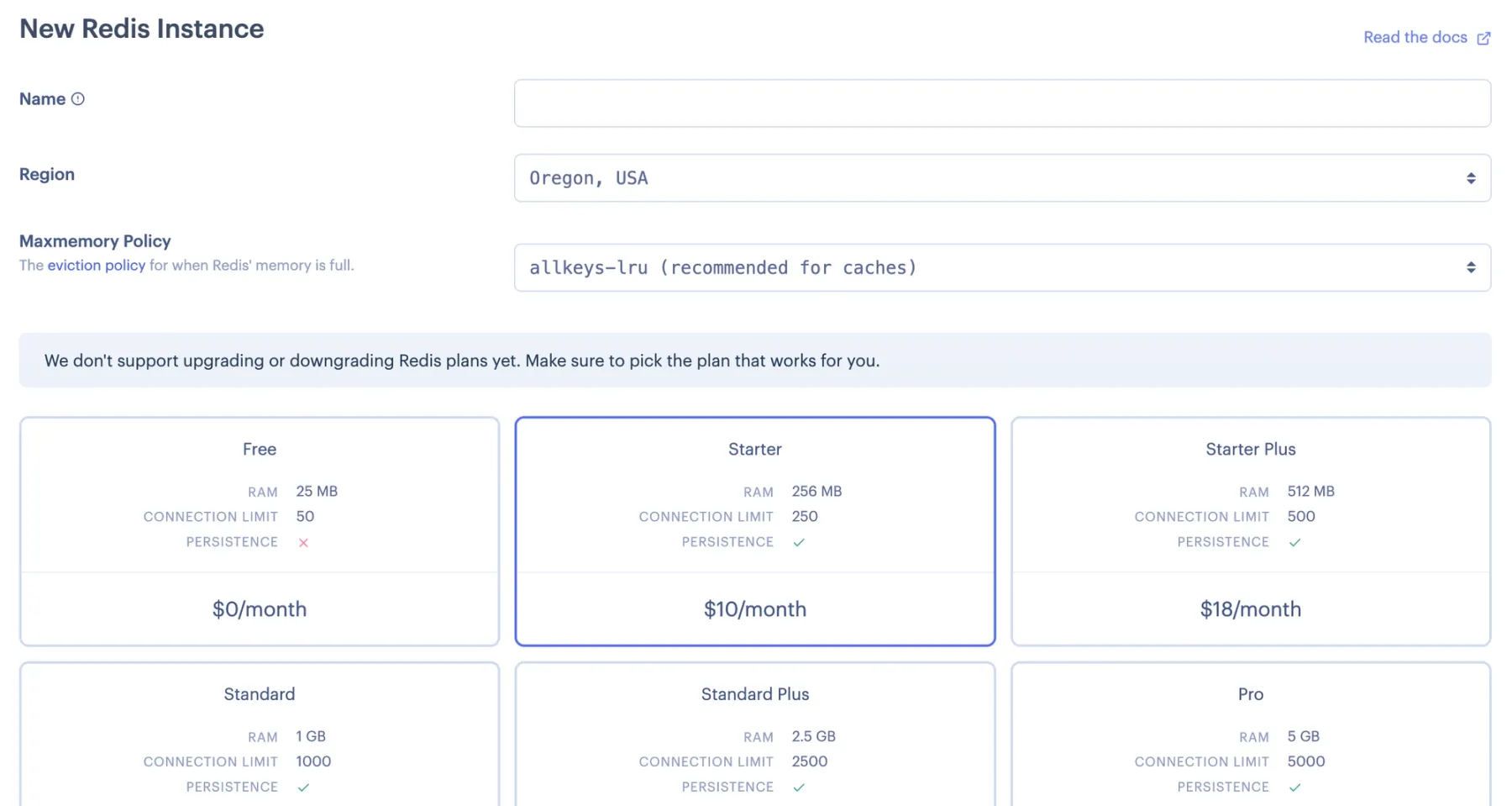This screenshot has width=1512, height=806.
Task: Select the Starter Plus plan card
Action: (x=1250, y=532)
